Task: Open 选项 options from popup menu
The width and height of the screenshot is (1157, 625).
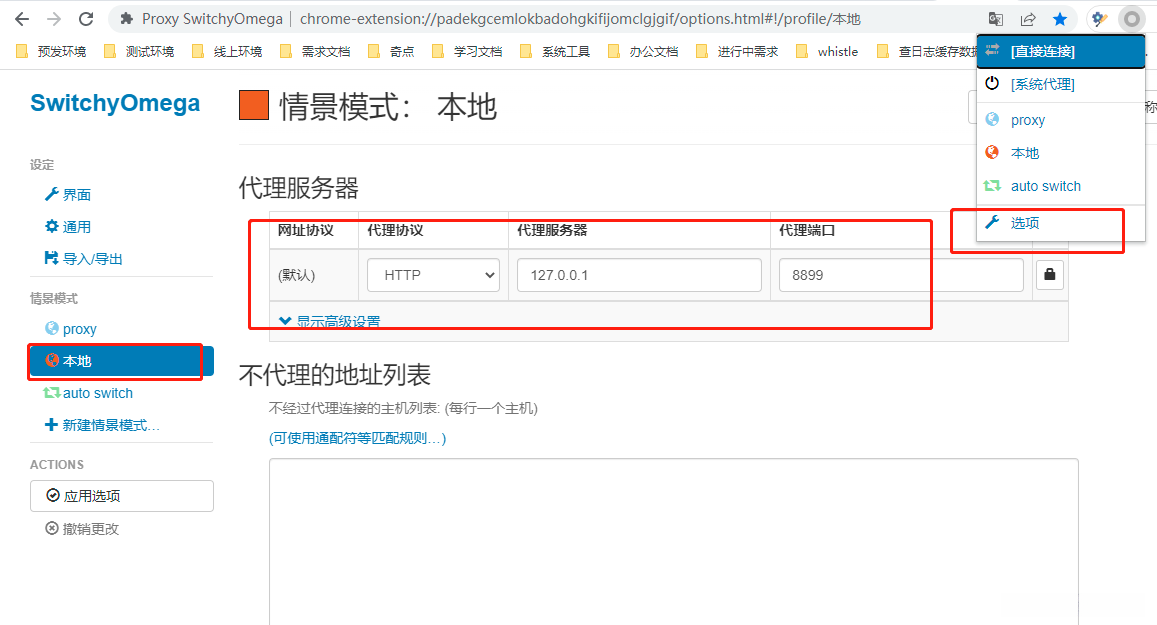Action: pos(1061,223)
